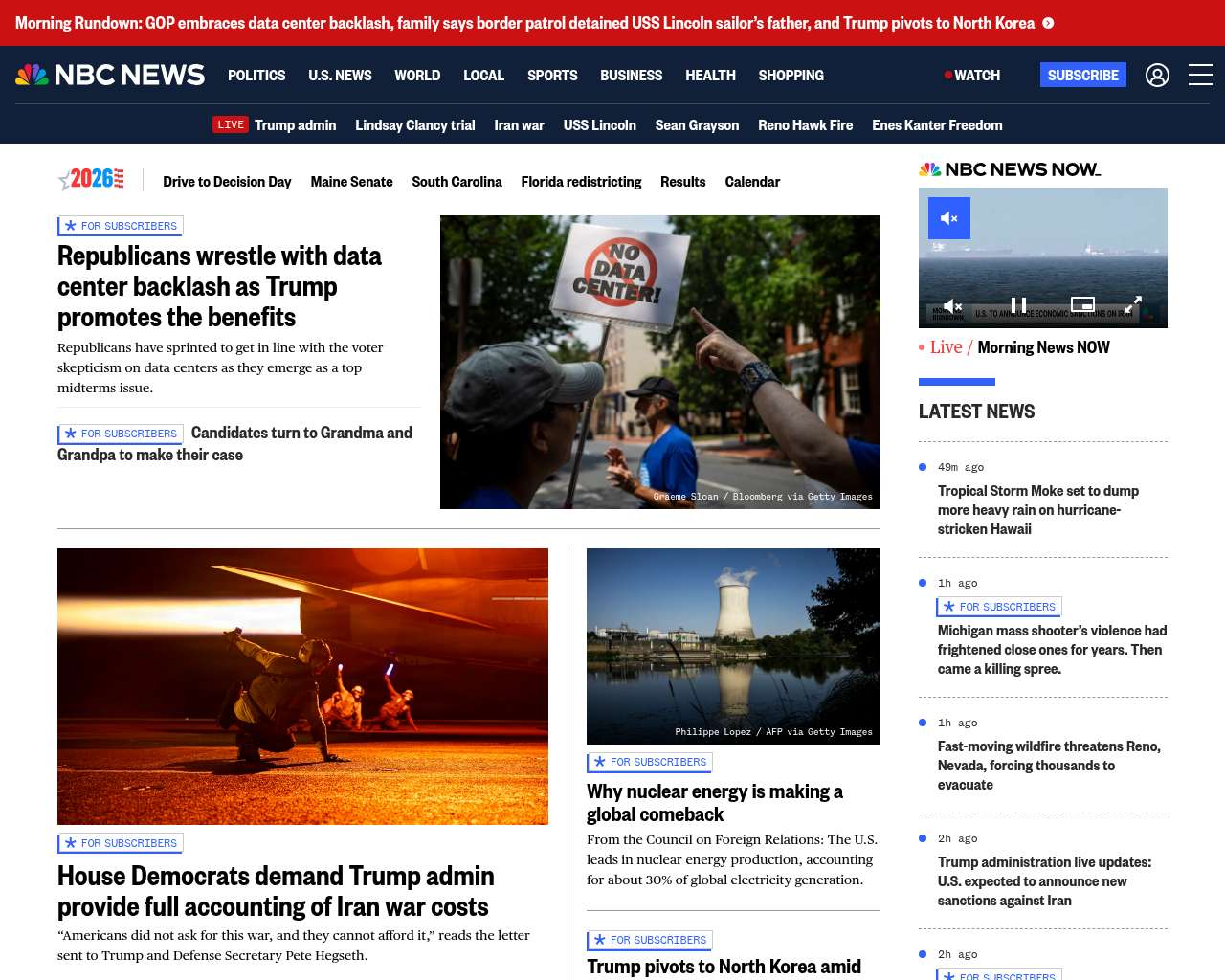Open the Reno Hawk Fire topic
Screen dimensions: 1225x980
point(805,124)
